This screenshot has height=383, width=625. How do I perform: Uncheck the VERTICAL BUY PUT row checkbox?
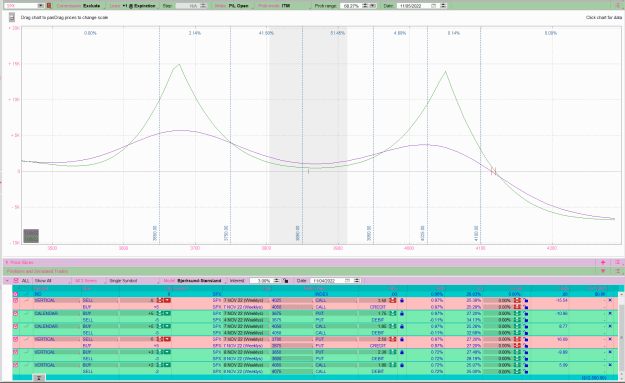[16, 352]
